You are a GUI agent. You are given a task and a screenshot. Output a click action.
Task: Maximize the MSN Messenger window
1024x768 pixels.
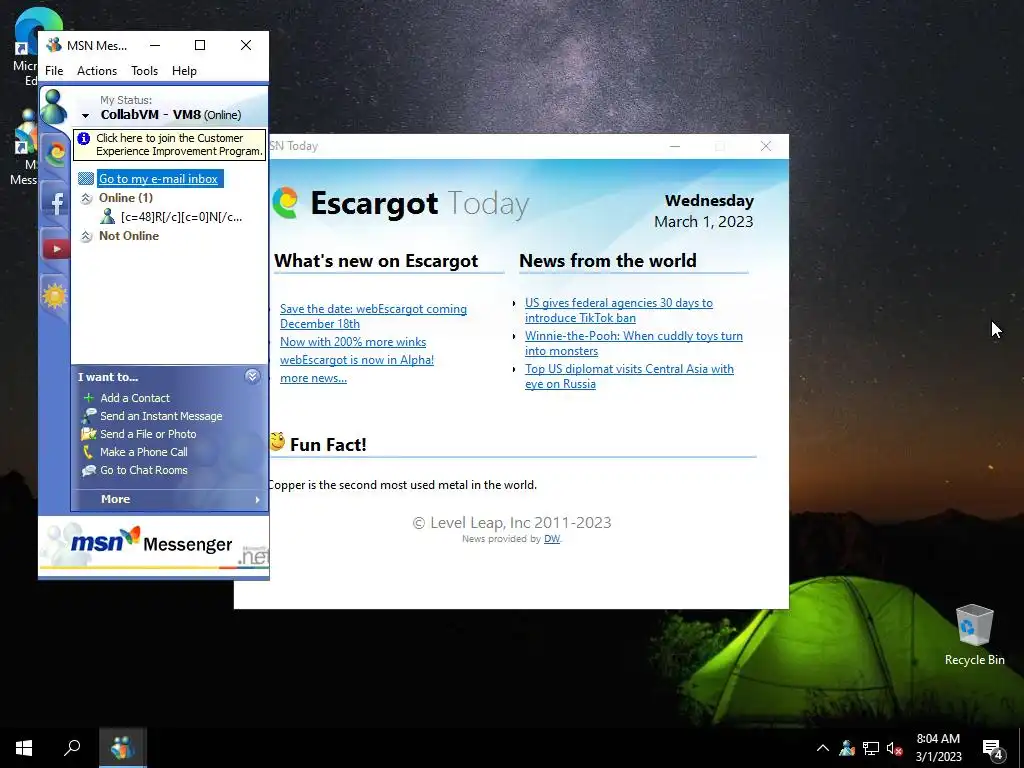200,45
